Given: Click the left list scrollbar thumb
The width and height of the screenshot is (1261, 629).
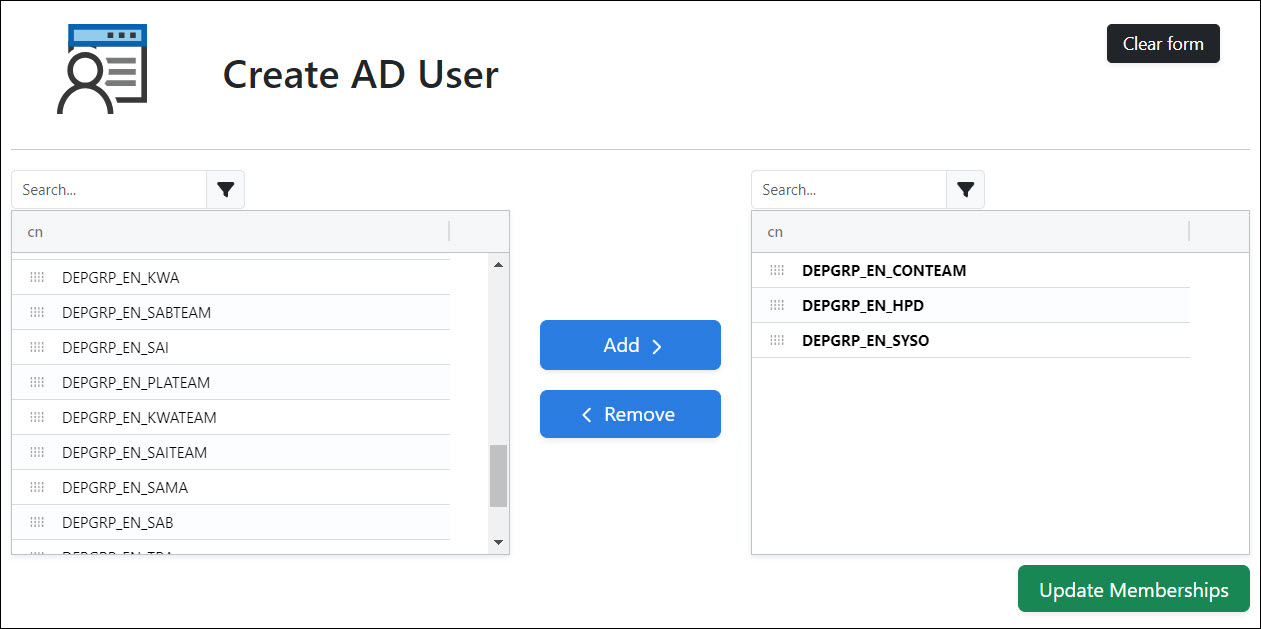Looking at the screenshot, I should (x=498, y=476).
